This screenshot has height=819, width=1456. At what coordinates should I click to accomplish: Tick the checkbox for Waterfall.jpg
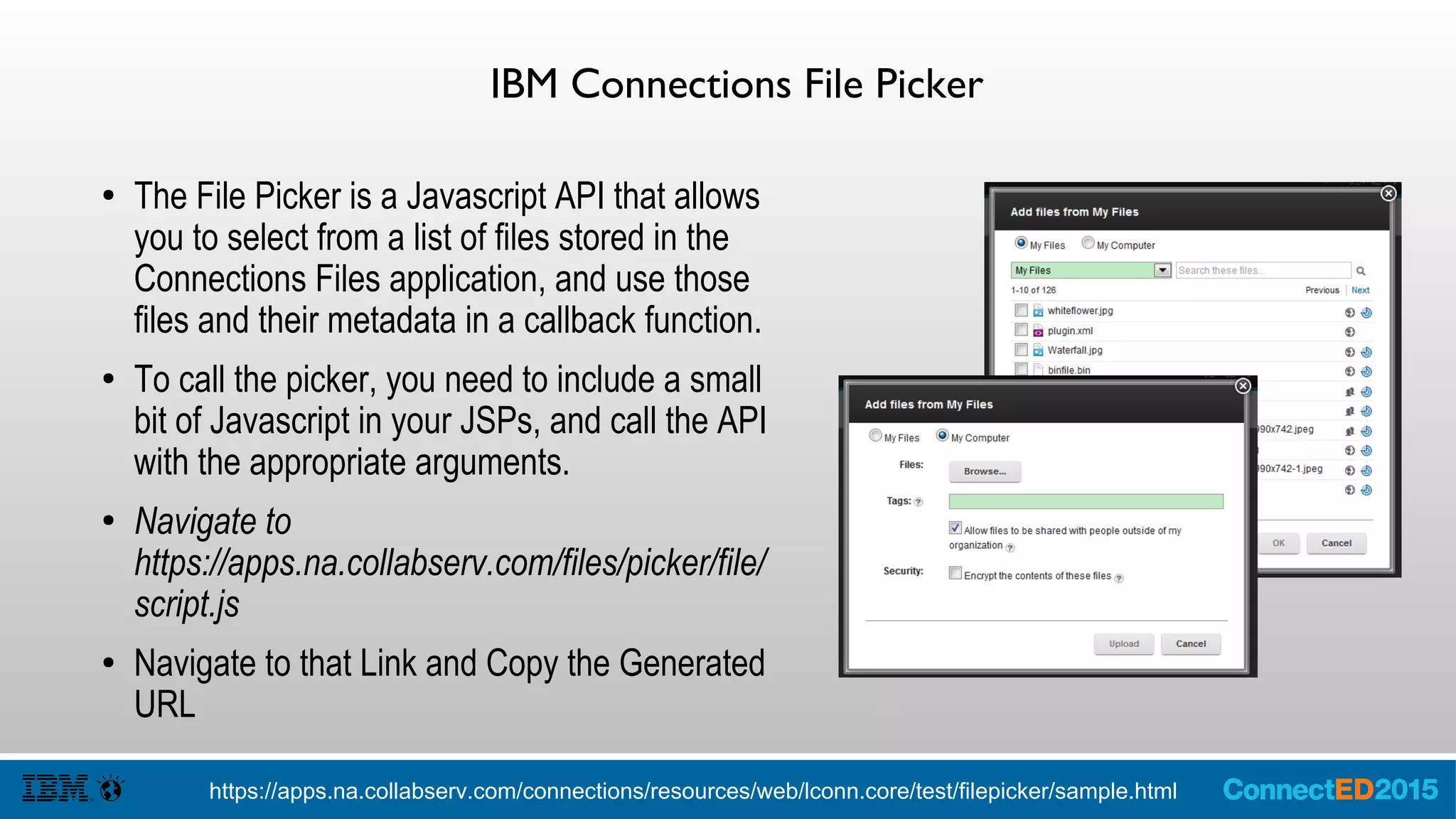[x=1021, y=350]
